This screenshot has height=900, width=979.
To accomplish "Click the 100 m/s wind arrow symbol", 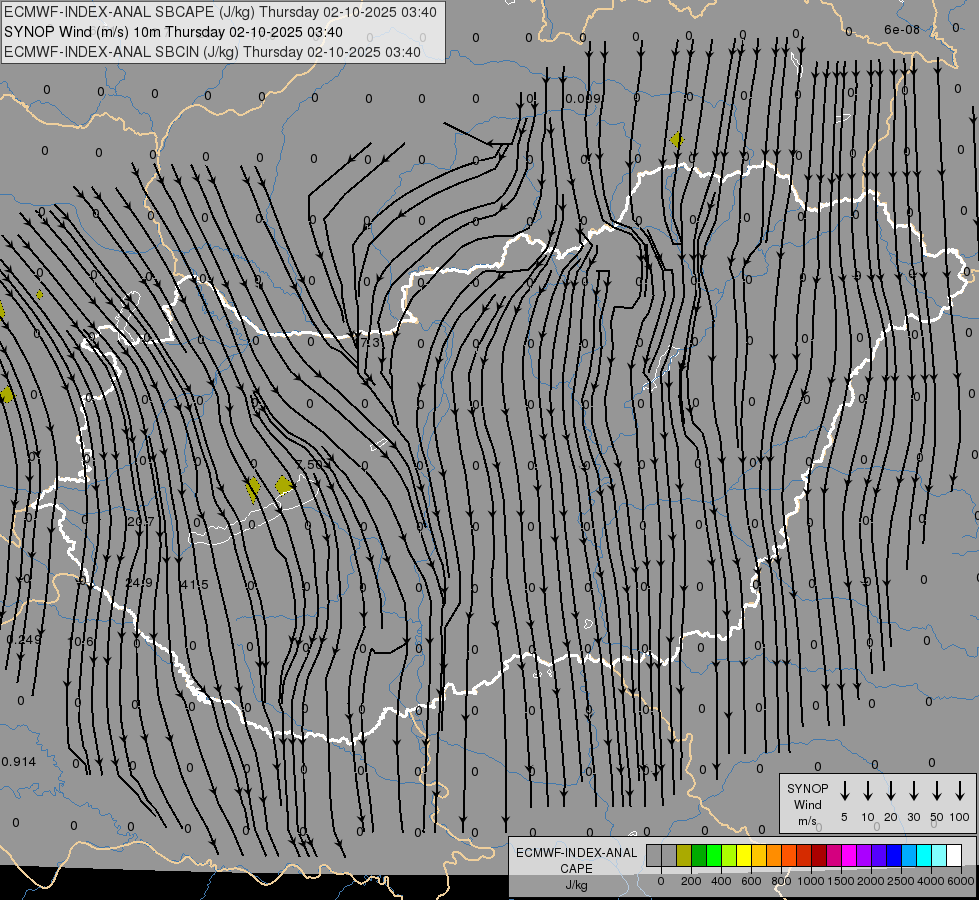I will pyautogui.click(x=960, y=791).
